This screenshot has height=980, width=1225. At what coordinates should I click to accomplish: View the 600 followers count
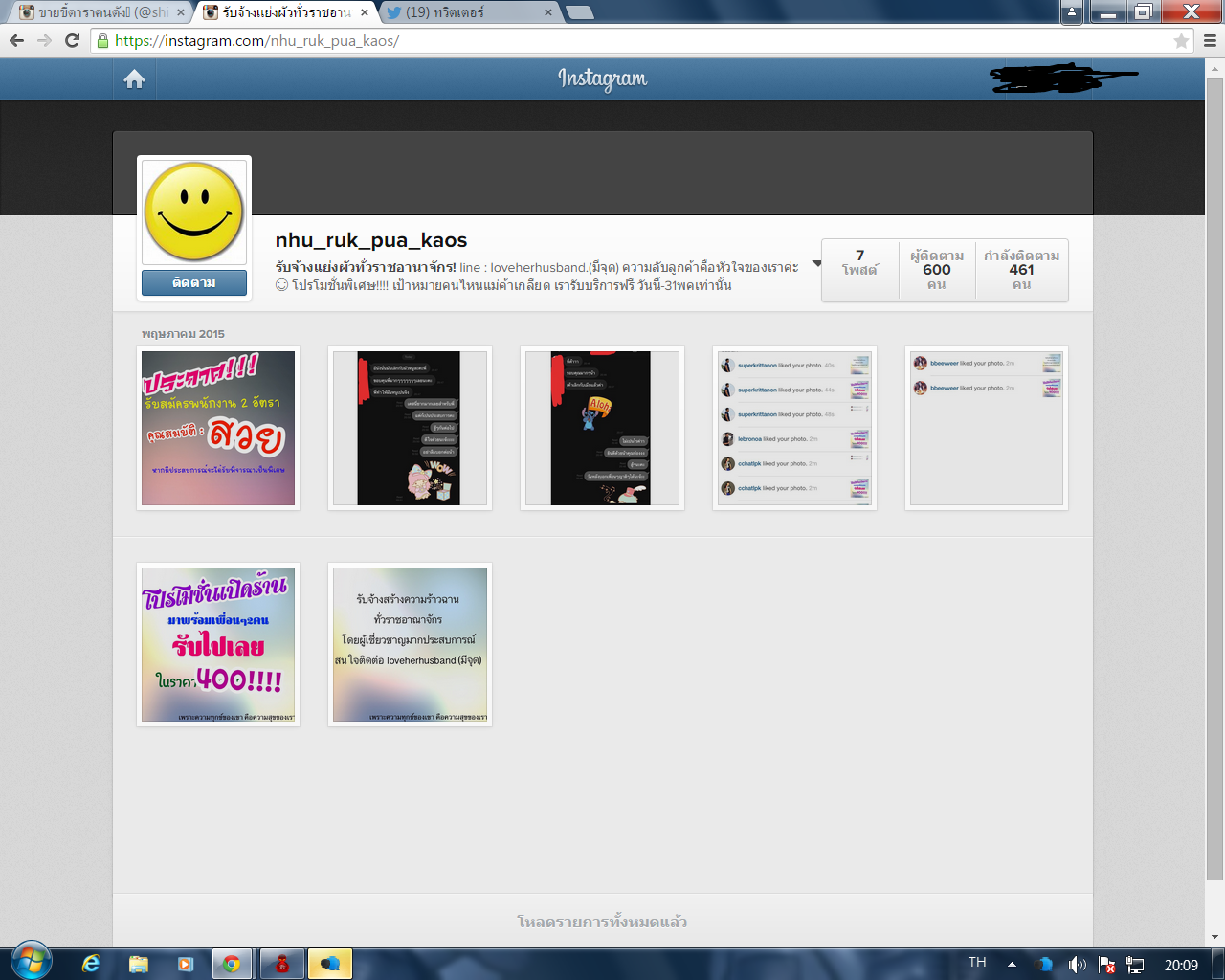(937, 270)
